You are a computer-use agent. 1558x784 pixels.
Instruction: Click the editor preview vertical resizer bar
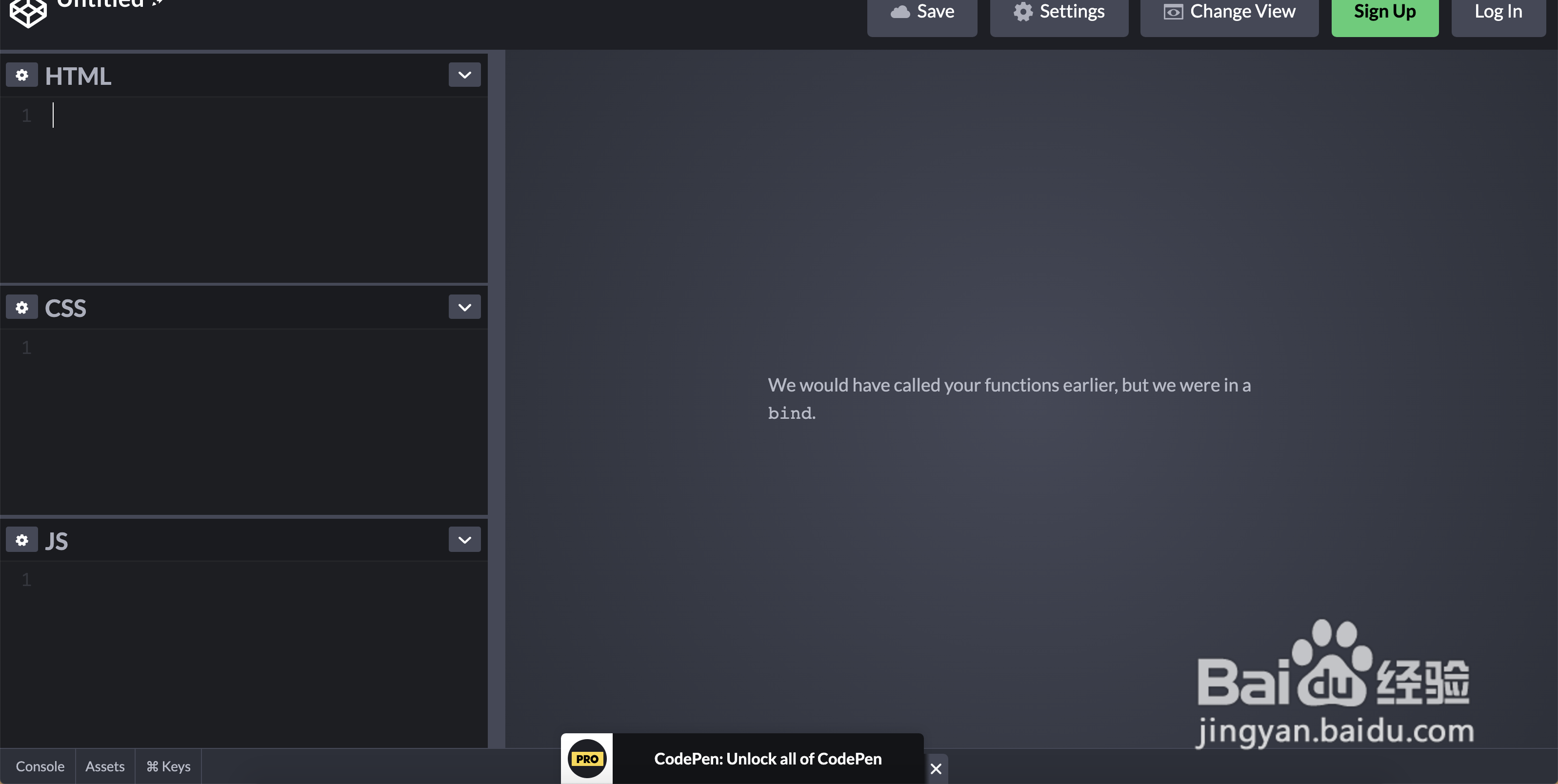tap(497, 399)
